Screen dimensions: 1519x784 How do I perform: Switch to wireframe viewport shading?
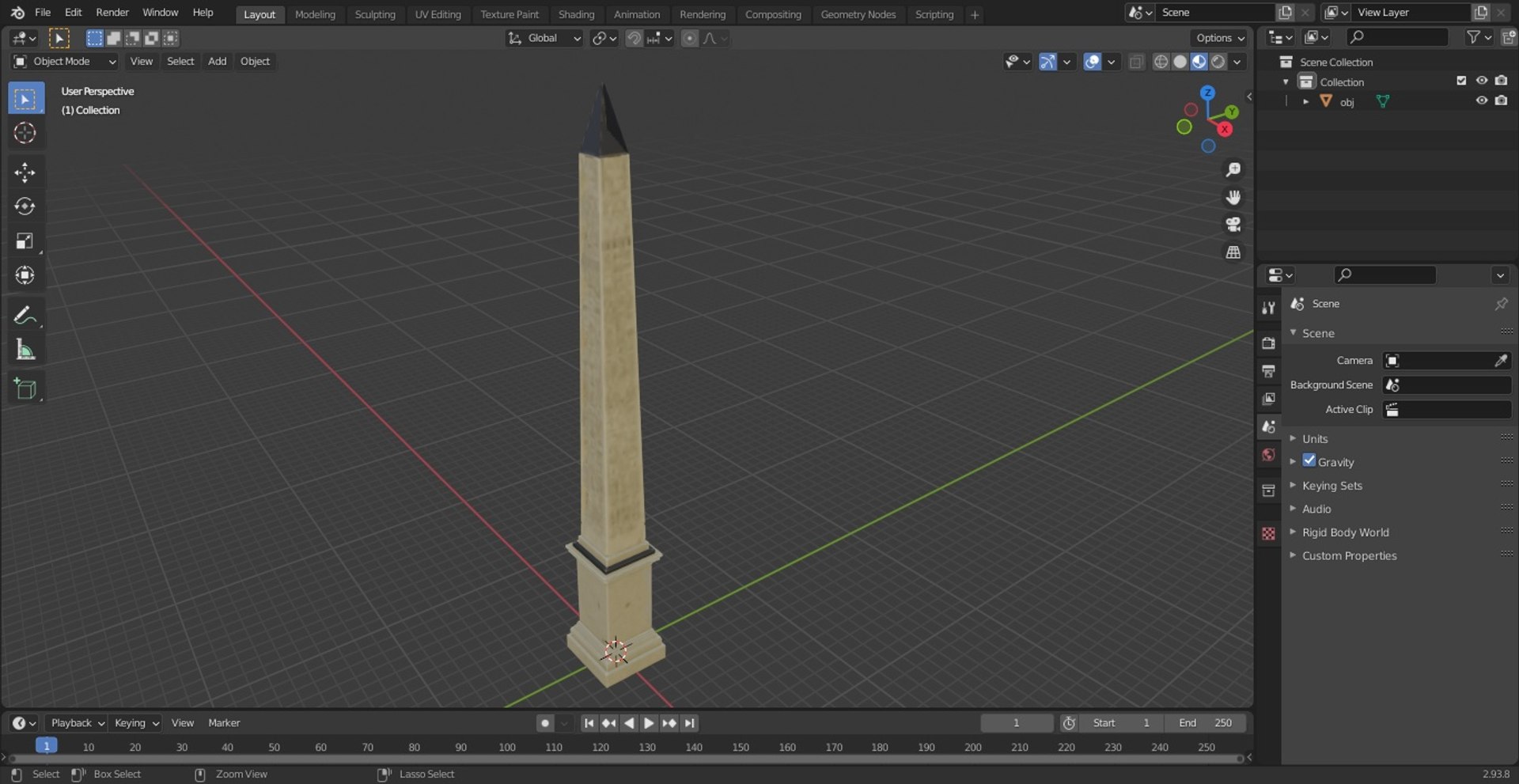[x=1161, y=62]
